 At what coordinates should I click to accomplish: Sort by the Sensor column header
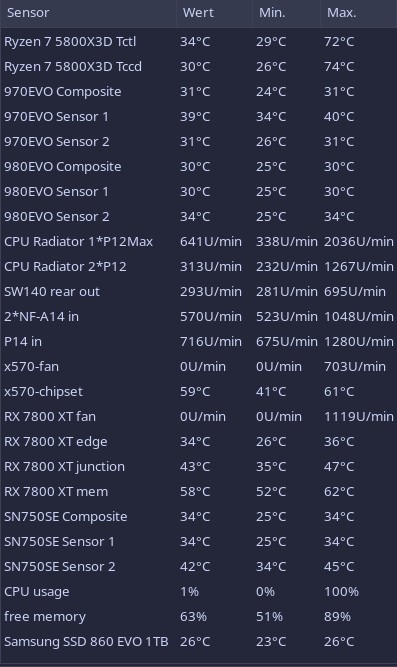tap(88, 13)
